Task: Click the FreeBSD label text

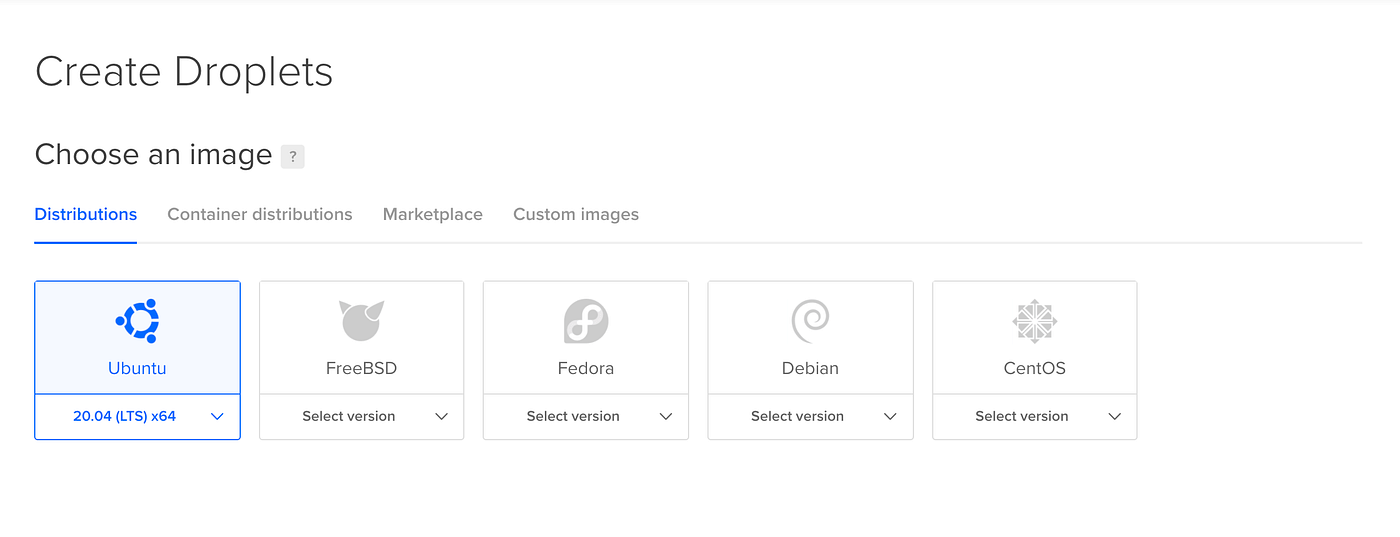Action: (x=361, y=368)
